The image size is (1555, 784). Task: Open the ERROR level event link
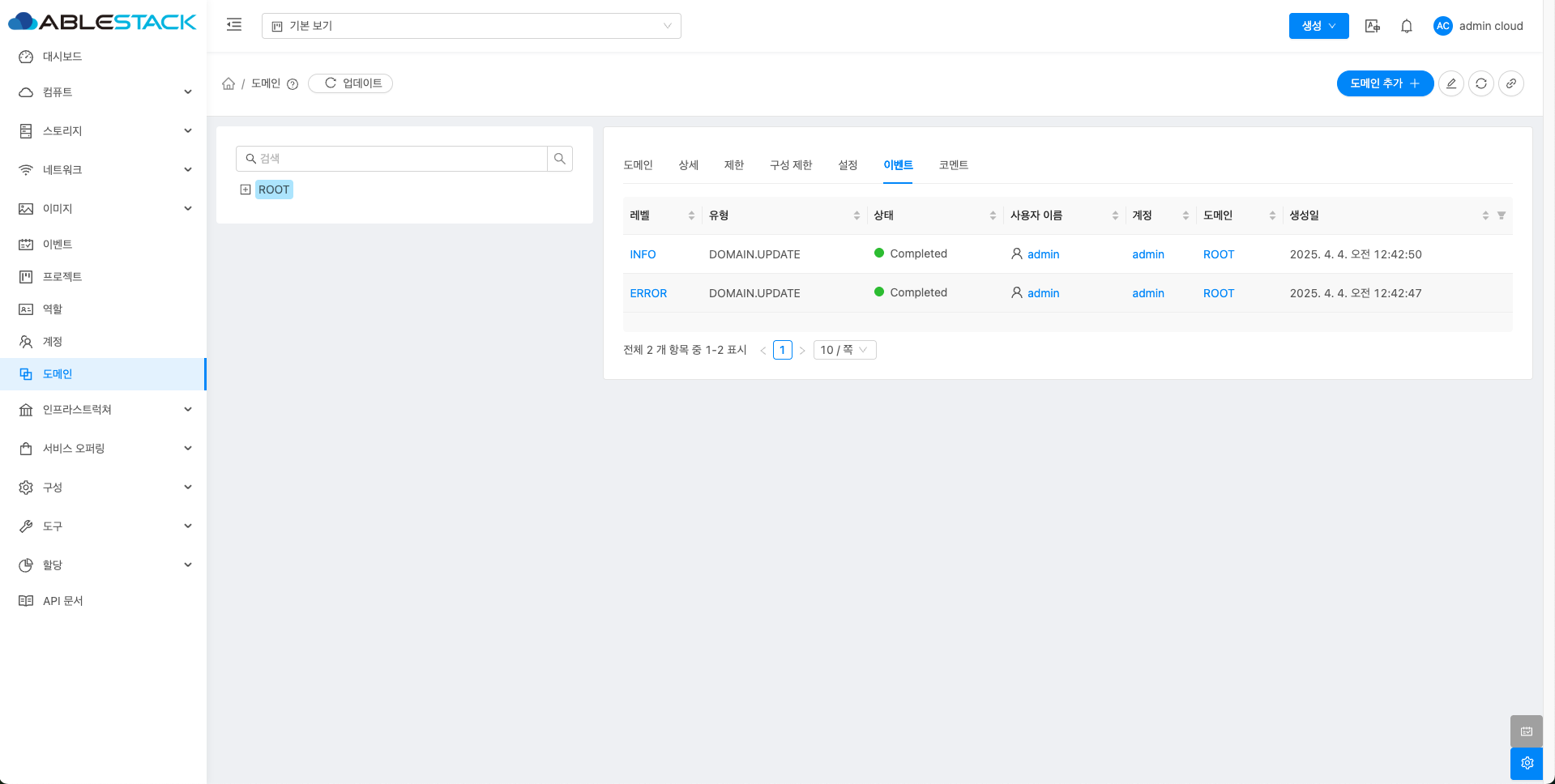pos(648,293)
